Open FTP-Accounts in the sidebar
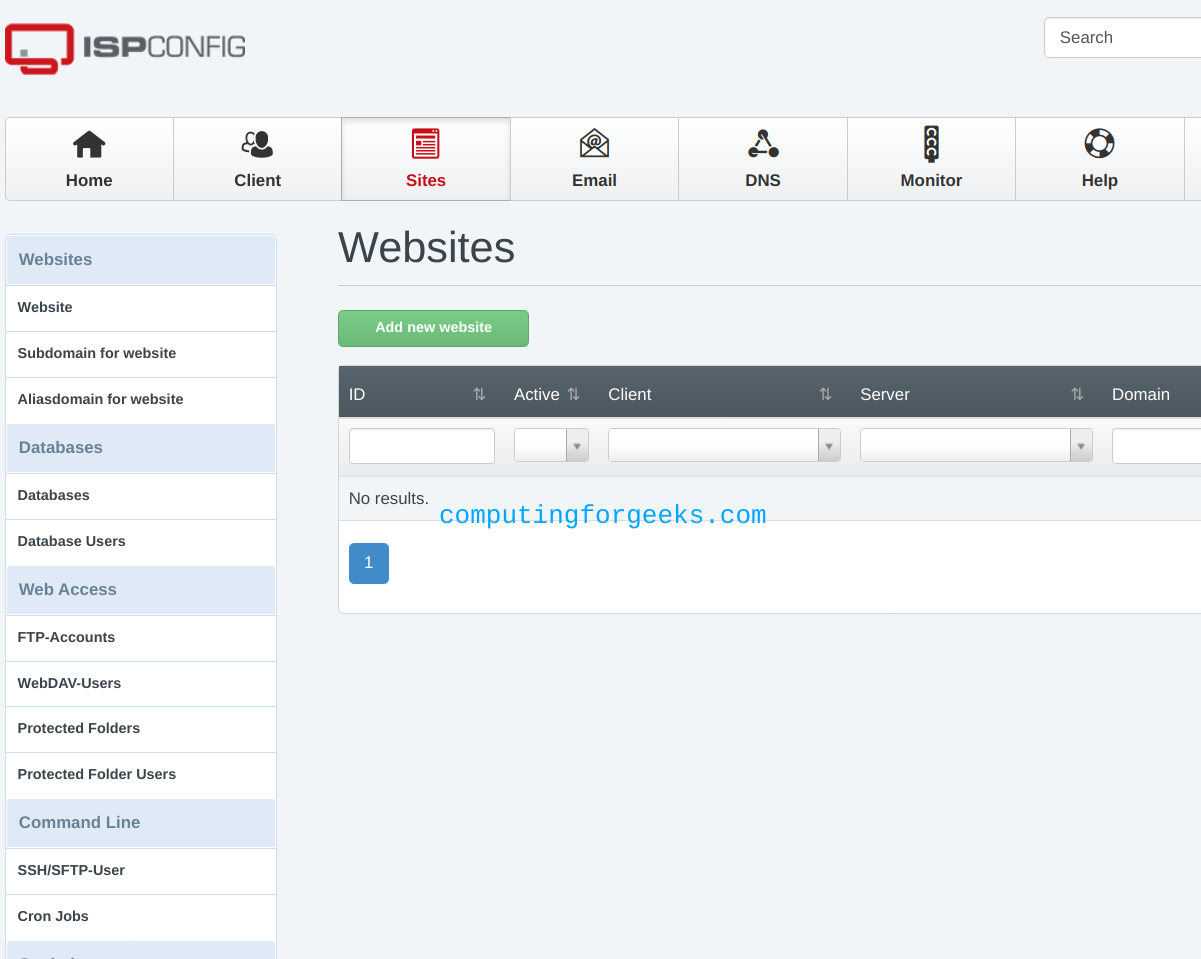Screen dimensions: 1201x959 (x=66, y=637)
